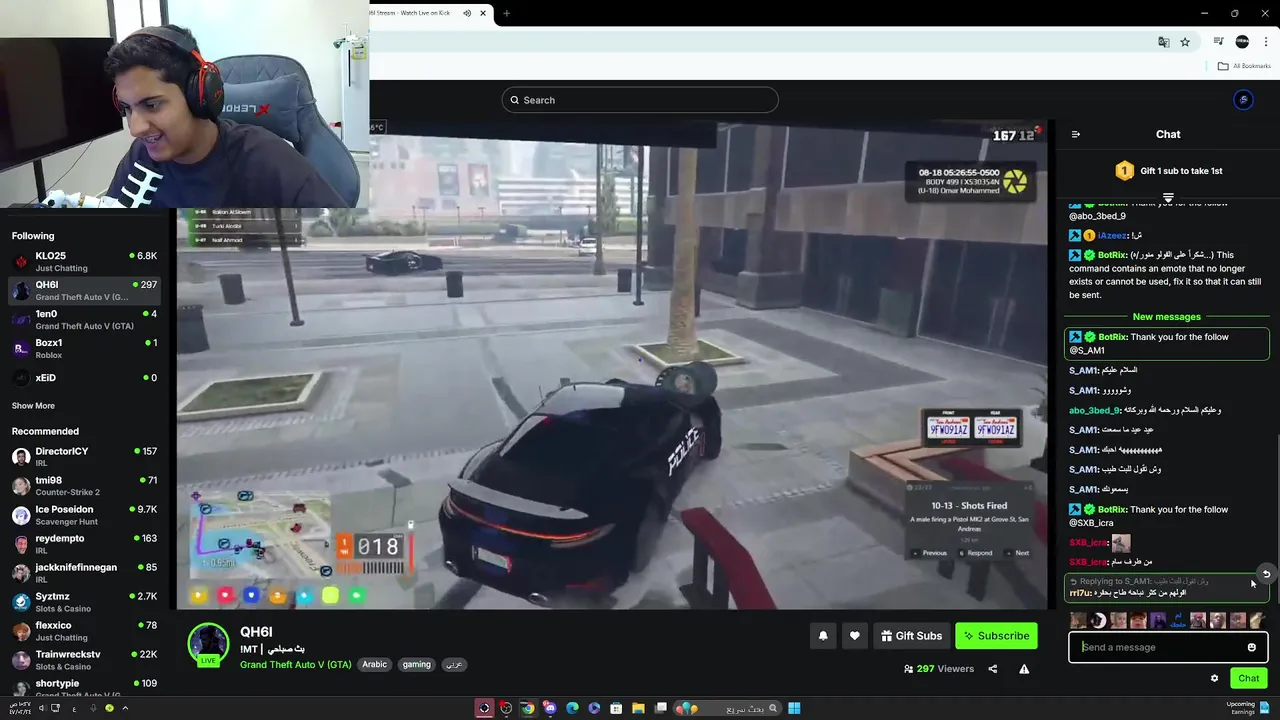Screen dimensions: 1280x720
Task: Open 1en0 channel in Following
Action: click(x=84, y=319)
